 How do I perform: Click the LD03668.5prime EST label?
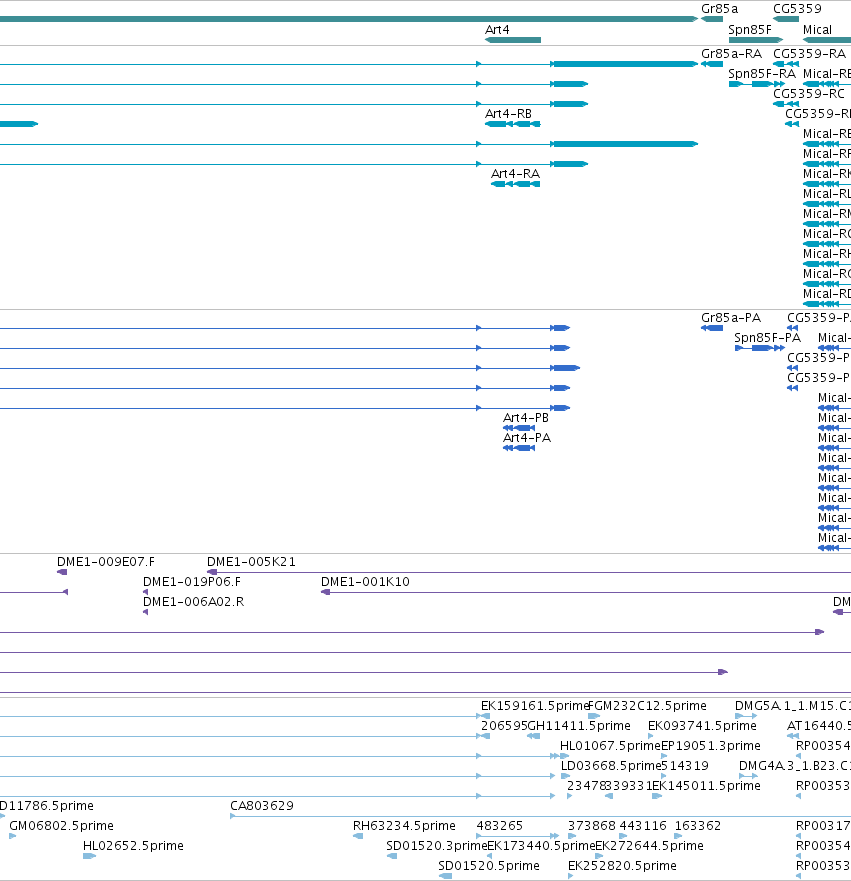[611, 766]
